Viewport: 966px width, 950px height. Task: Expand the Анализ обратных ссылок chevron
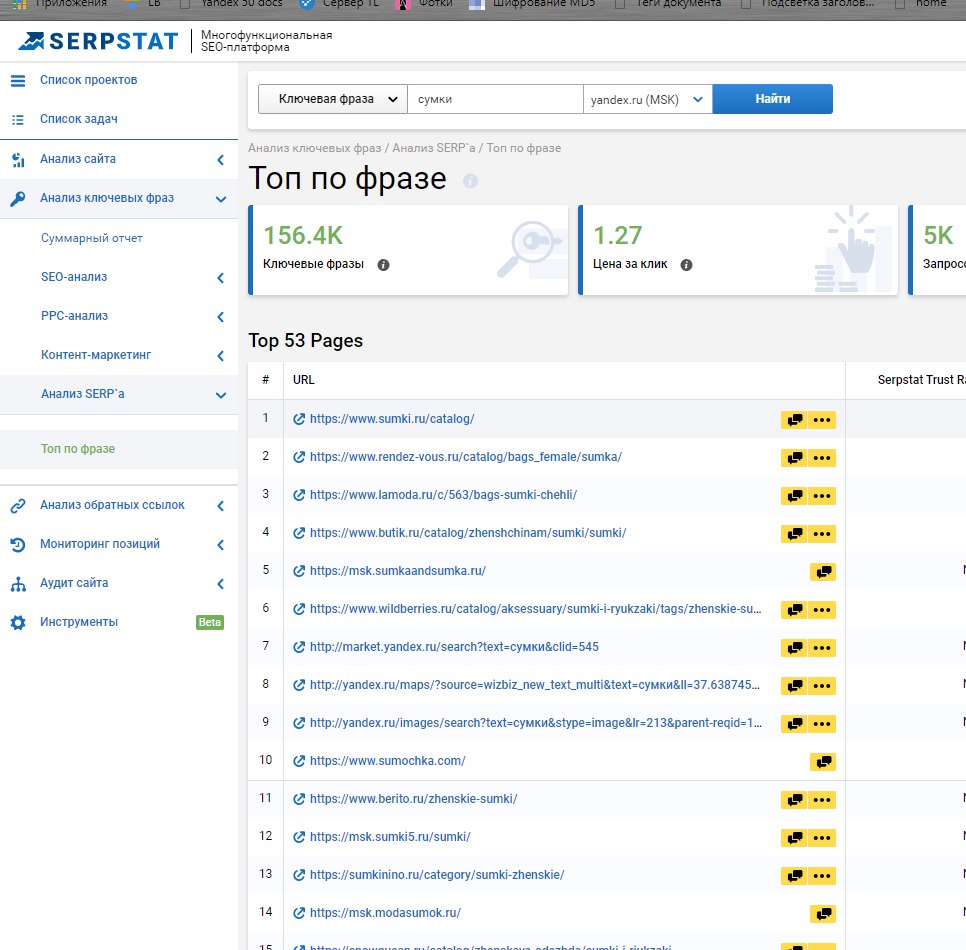221,506
